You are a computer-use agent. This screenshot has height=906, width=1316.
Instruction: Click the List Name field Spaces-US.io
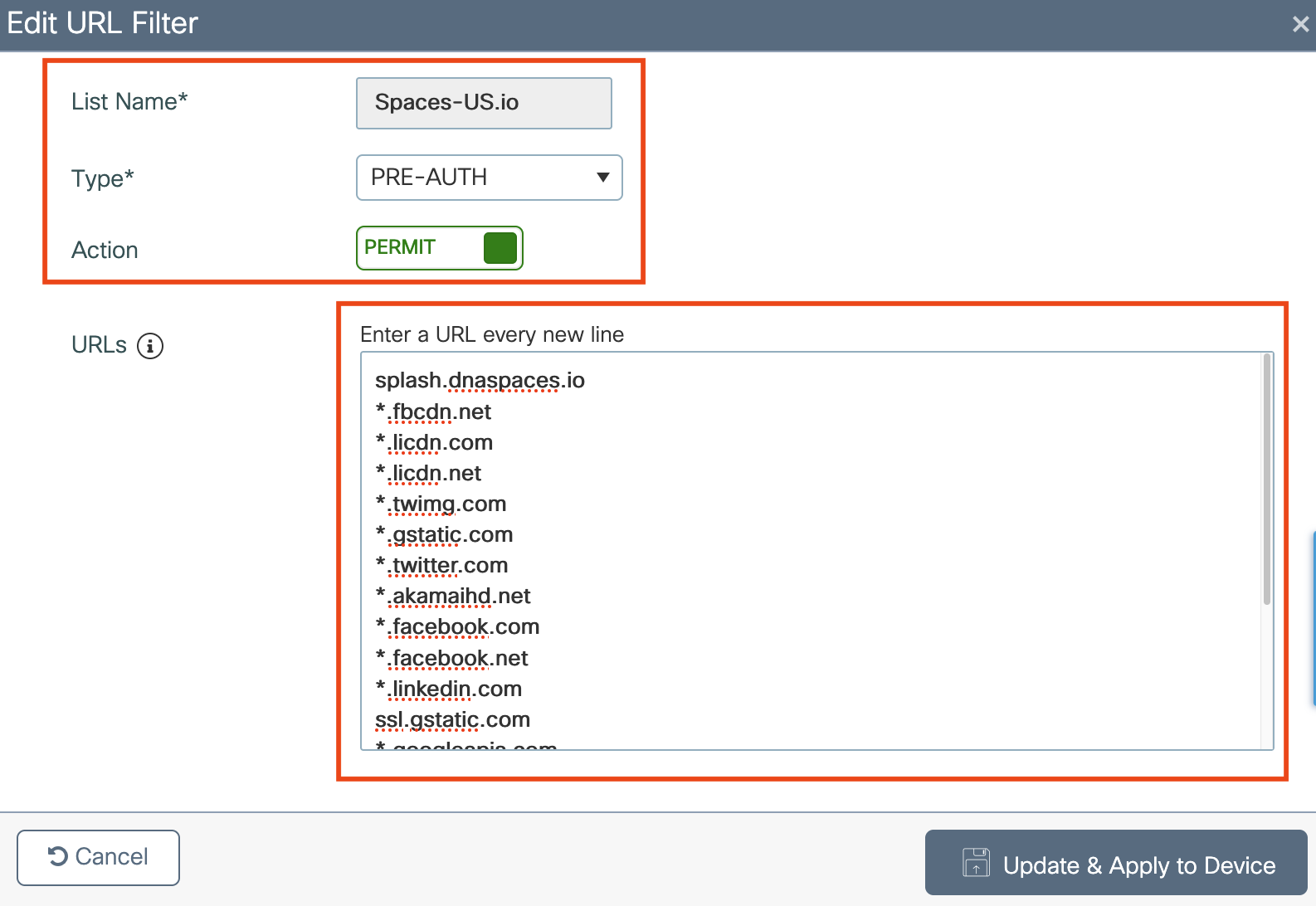coord(484,103)
